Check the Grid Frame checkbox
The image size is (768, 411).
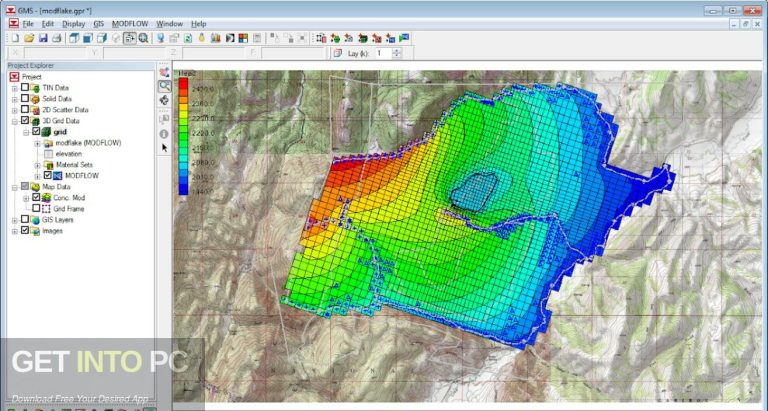(x=36, y=208)
